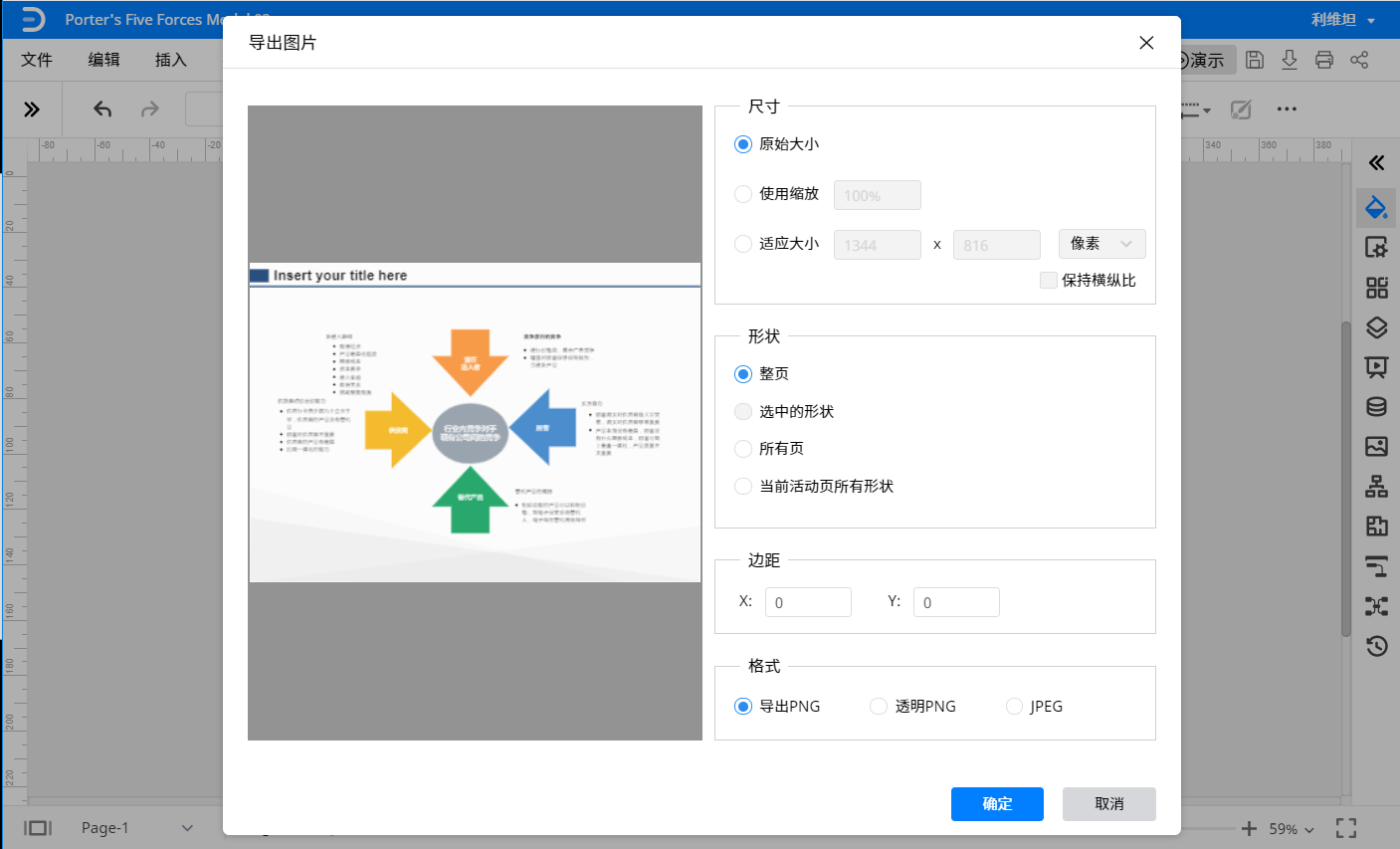Click the page view icon bottom-left
1400x849 pixels.
click(x=38, y=828)
